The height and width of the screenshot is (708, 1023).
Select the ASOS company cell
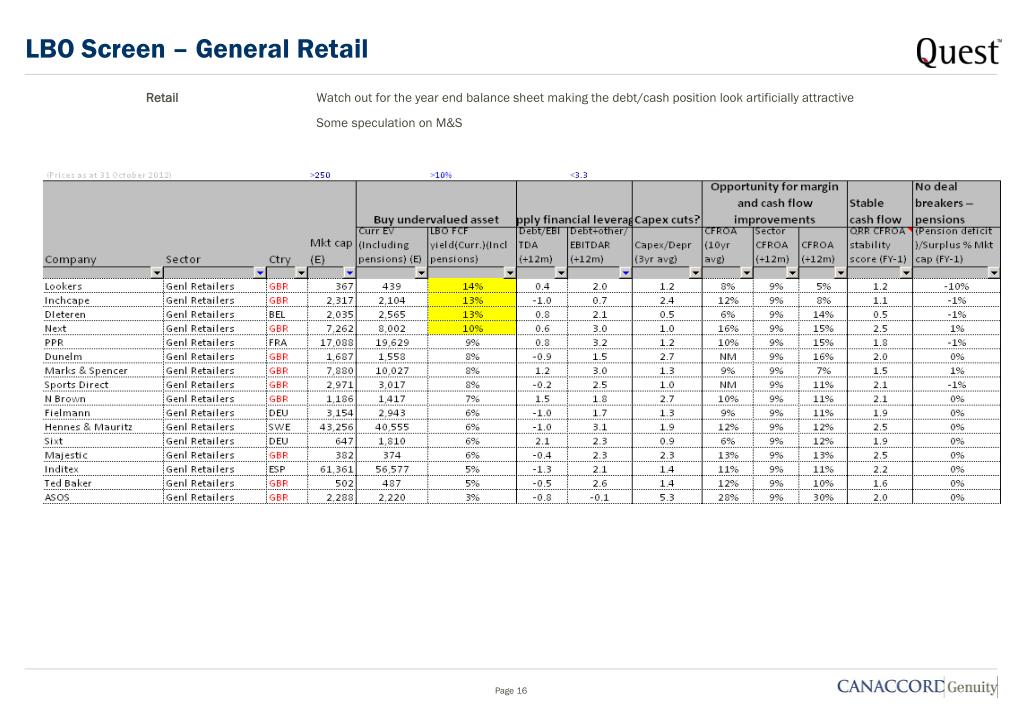tap(102, 497)
